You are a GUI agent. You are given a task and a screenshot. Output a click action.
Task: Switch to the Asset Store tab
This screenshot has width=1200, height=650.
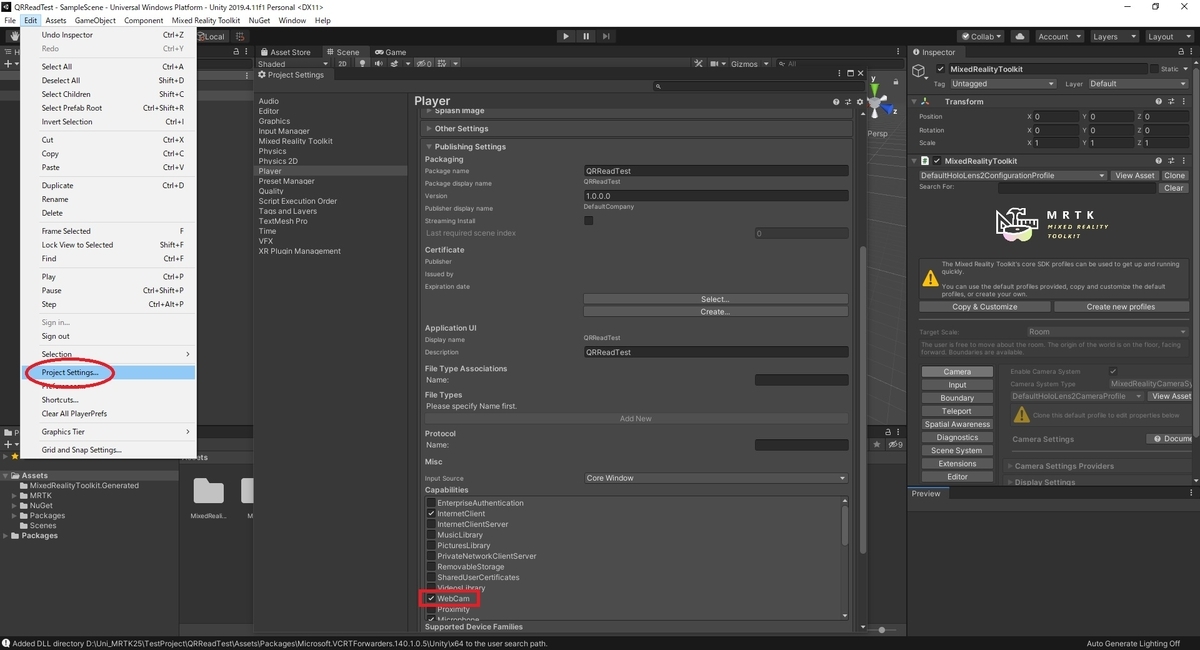pyautogui.click(x=285, y=52)
